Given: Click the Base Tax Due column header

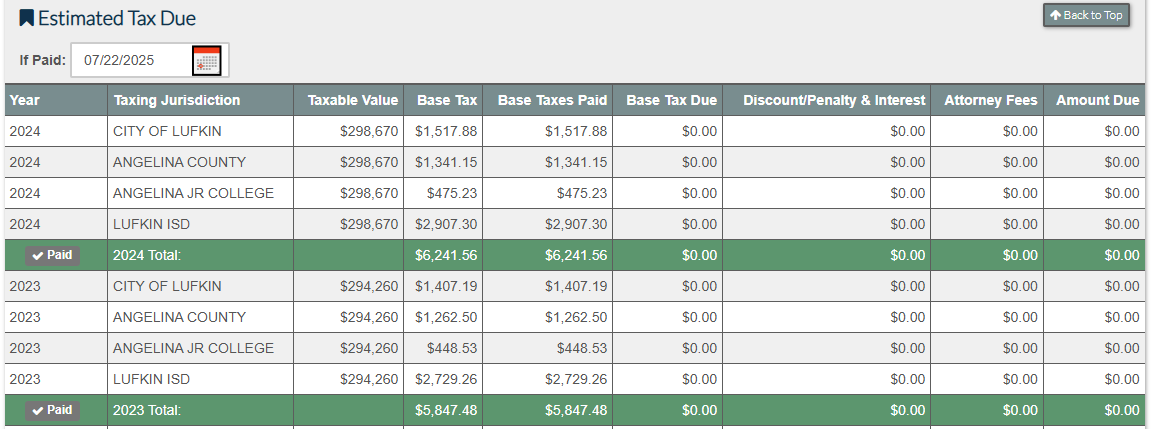Looking at the screenshot, I should 671,100.
